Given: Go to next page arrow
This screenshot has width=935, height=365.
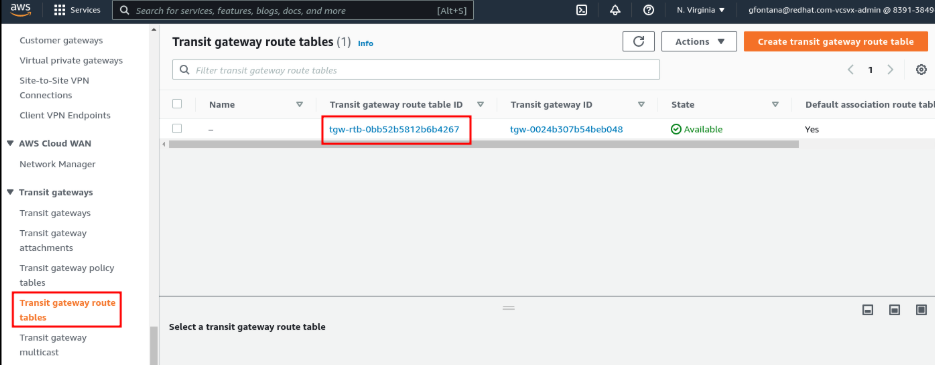Looking at the screenshot, I should pyautogui.click(x=890, y=70).
